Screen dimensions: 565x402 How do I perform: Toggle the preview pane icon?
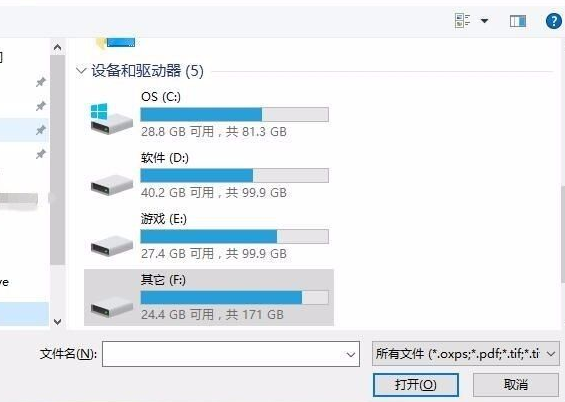point(518,21)
